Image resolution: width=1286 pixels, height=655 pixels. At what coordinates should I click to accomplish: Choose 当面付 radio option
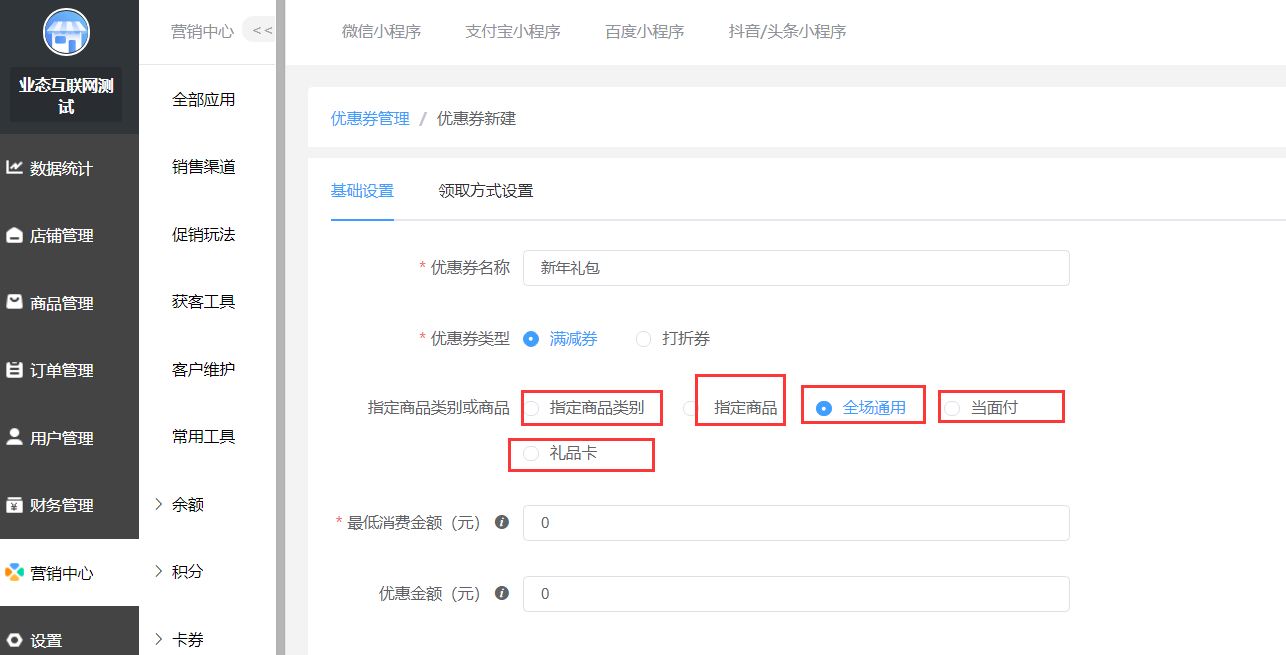(x=981, y=407)
